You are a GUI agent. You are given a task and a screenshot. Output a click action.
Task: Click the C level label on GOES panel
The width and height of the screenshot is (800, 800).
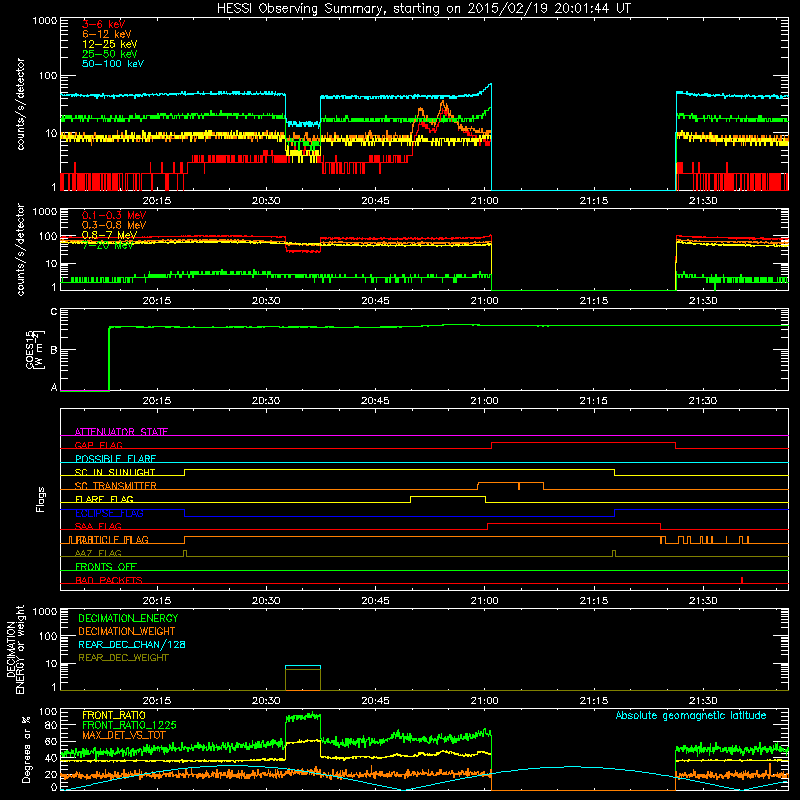[54, 312]
